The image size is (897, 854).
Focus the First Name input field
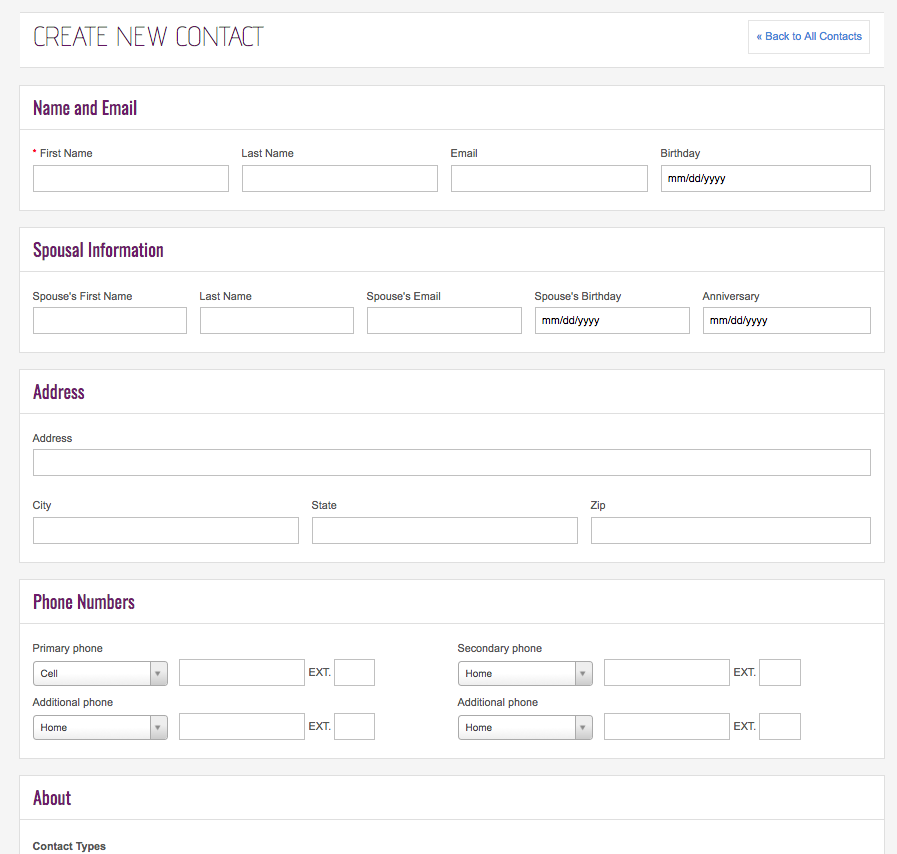click(x=131, y=179)
